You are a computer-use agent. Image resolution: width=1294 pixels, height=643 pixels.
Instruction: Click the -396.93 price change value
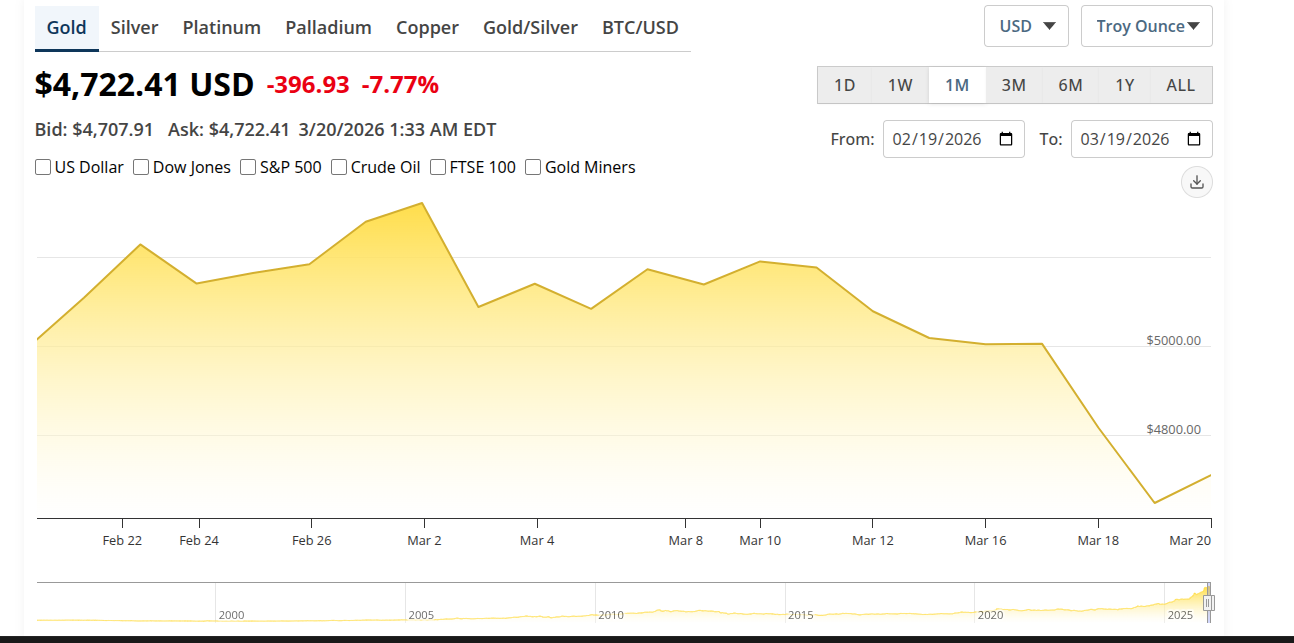308,85
